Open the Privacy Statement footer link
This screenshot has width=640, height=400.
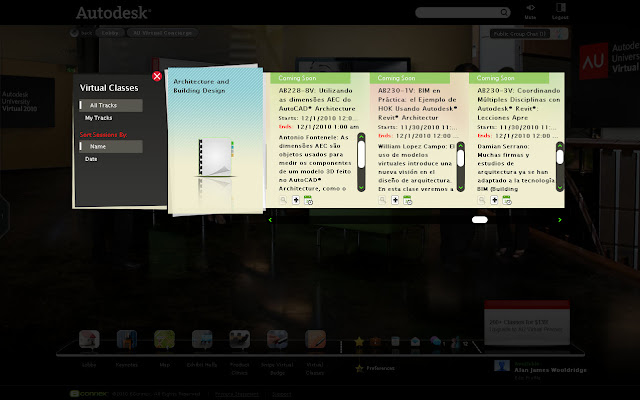click(x=237, y=394)
